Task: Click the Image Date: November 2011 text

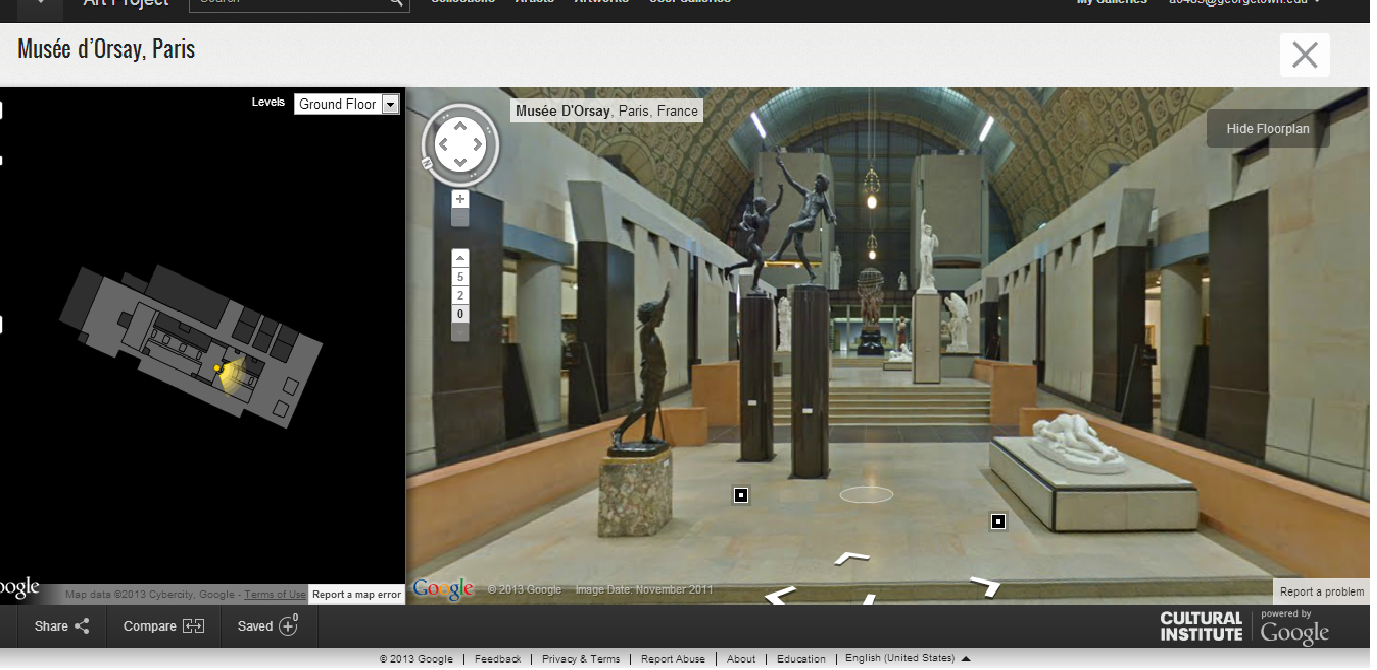Action: 645,590
